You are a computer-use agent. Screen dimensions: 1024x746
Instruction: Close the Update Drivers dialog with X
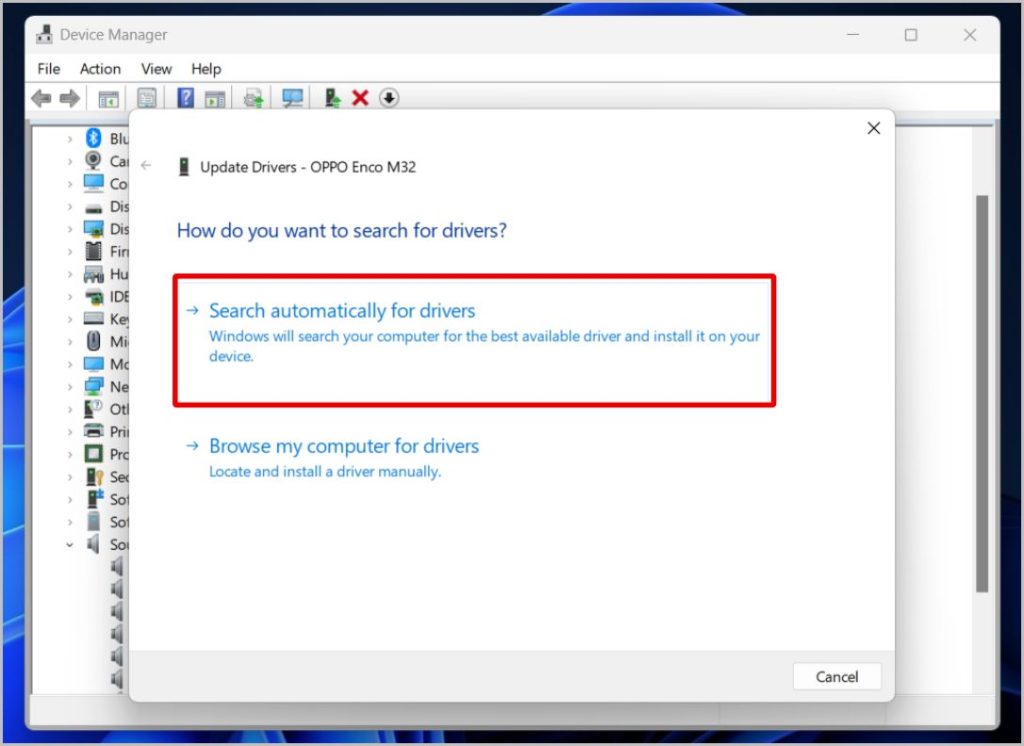(x=874, y=128)
